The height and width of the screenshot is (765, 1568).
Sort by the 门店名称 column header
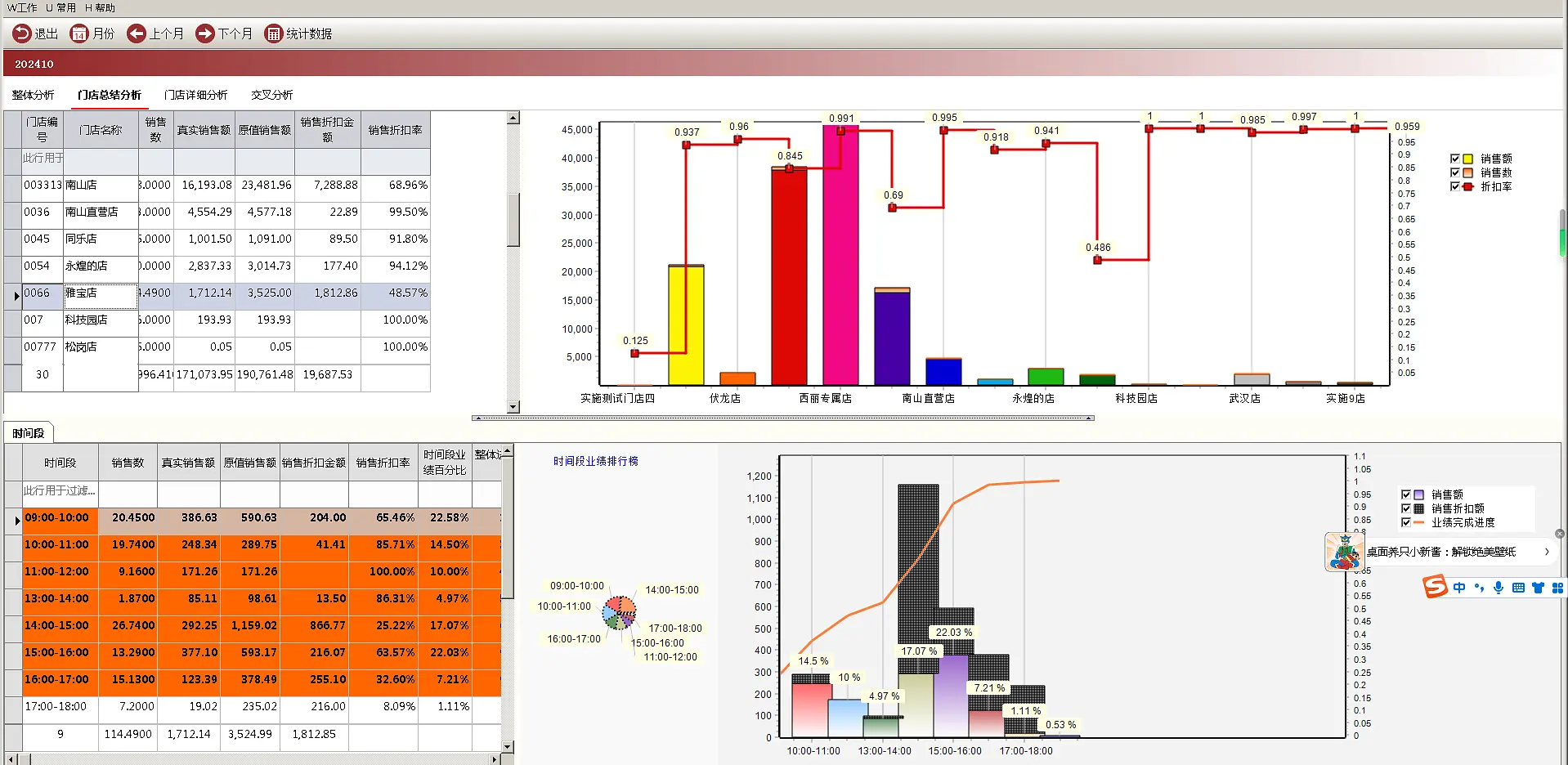(x=101, y=130)
